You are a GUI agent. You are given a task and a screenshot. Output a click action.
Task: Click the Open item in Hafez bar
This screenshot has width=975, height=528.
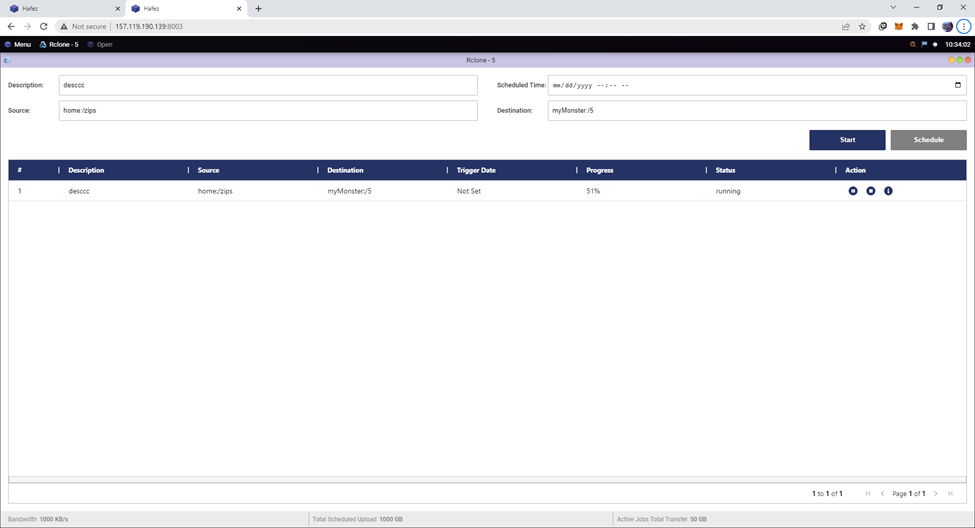100,44
